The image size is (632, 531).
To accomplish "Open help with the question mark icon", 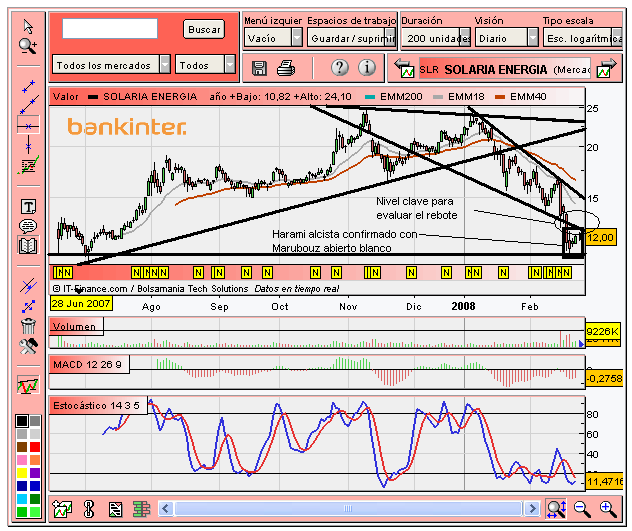I will tap(340, 67).
